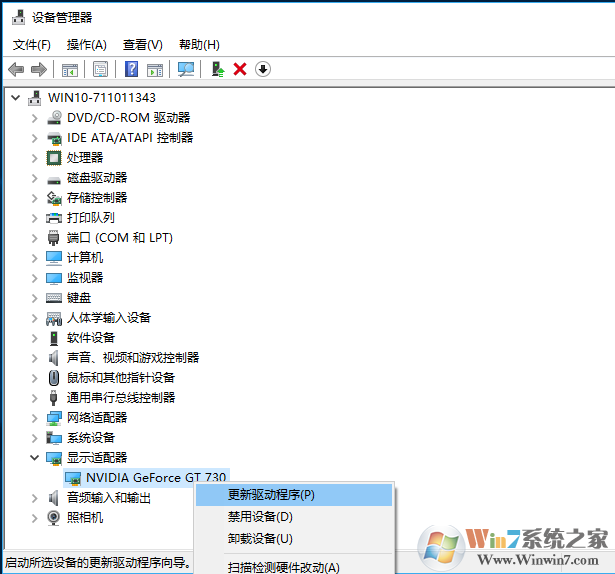Click the DVD/CD-ROM drive icon
Screen dimensions: 615x574
coord(54,118)
